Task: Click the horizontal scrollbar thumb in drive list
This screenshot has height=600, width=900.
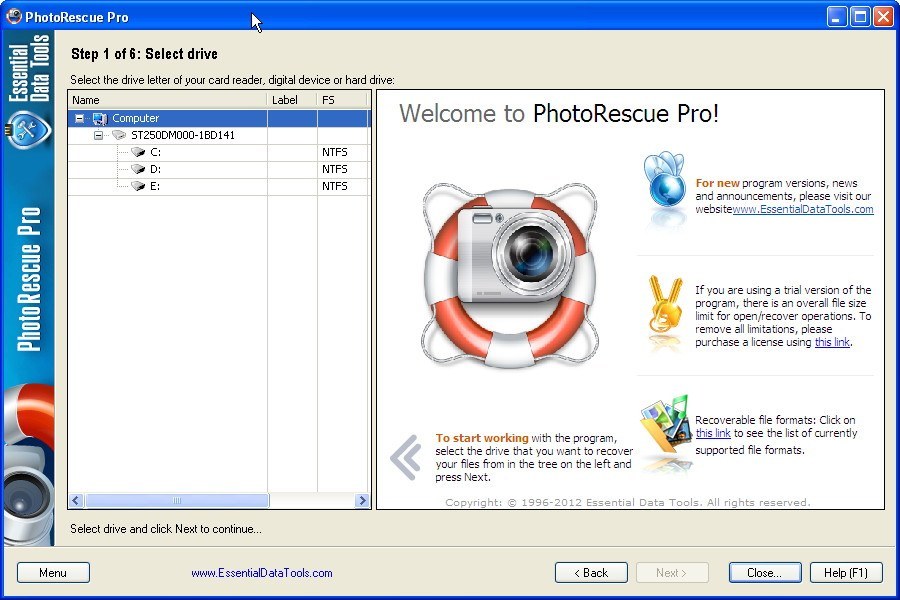Action: coord(177,501)
